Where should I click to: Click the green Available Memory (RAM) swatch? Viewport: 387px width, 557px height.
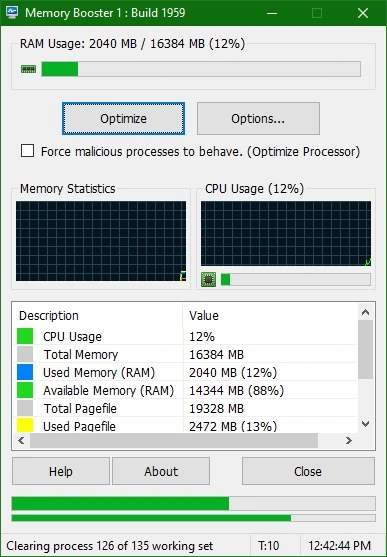(x=25, y=390)
